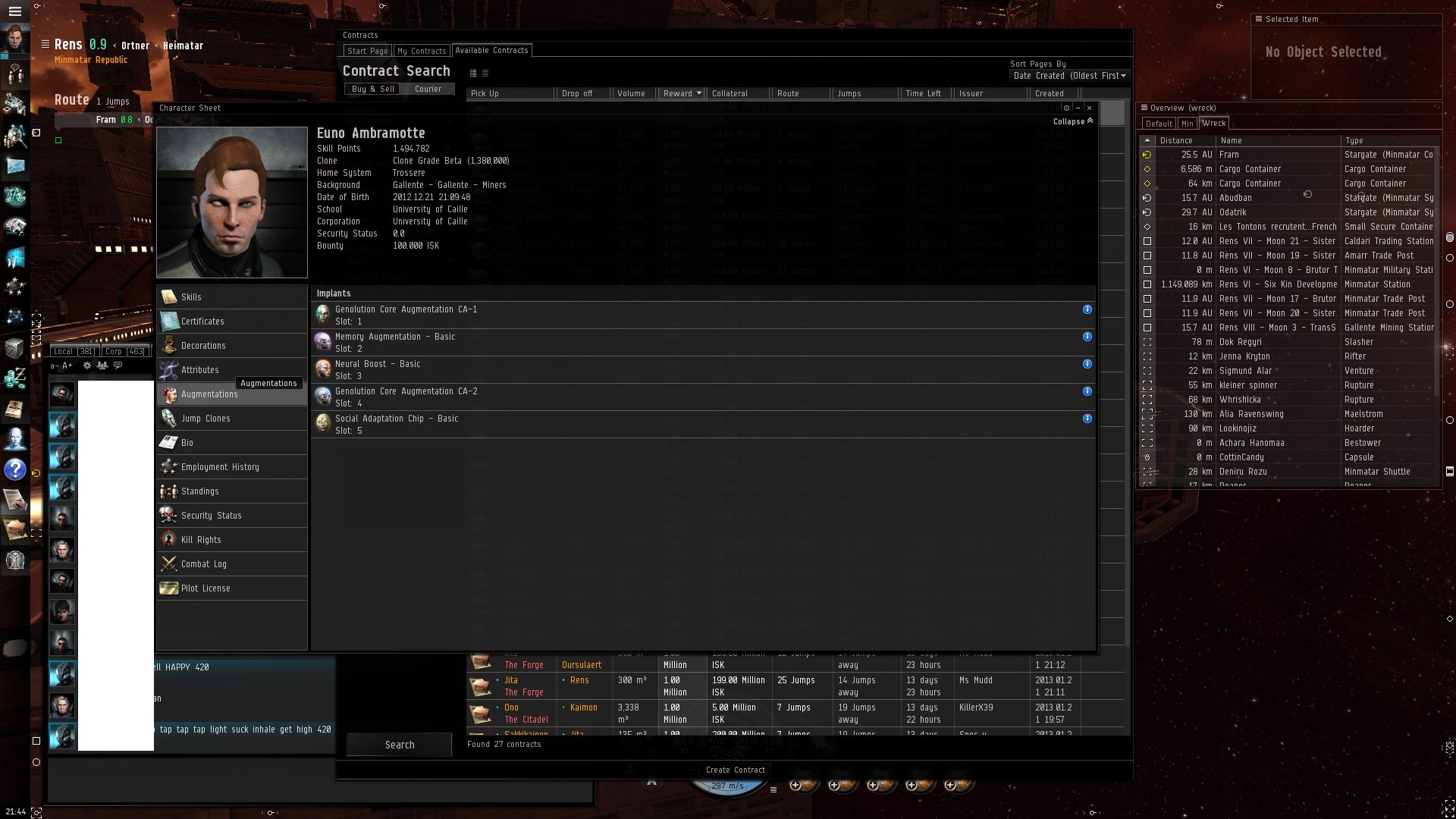Open the EVE Mail envelope icon
The width and height of the screenshot is (1456, 819).
click(15, 165)
